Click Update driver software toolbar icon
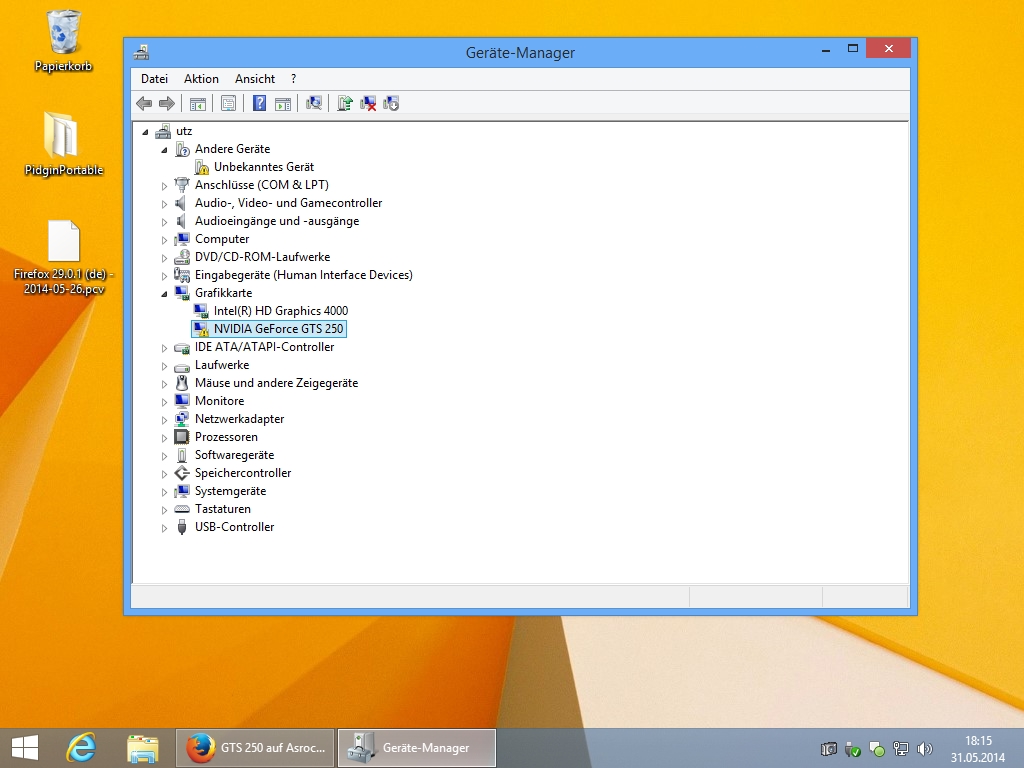 click(345, 103)
